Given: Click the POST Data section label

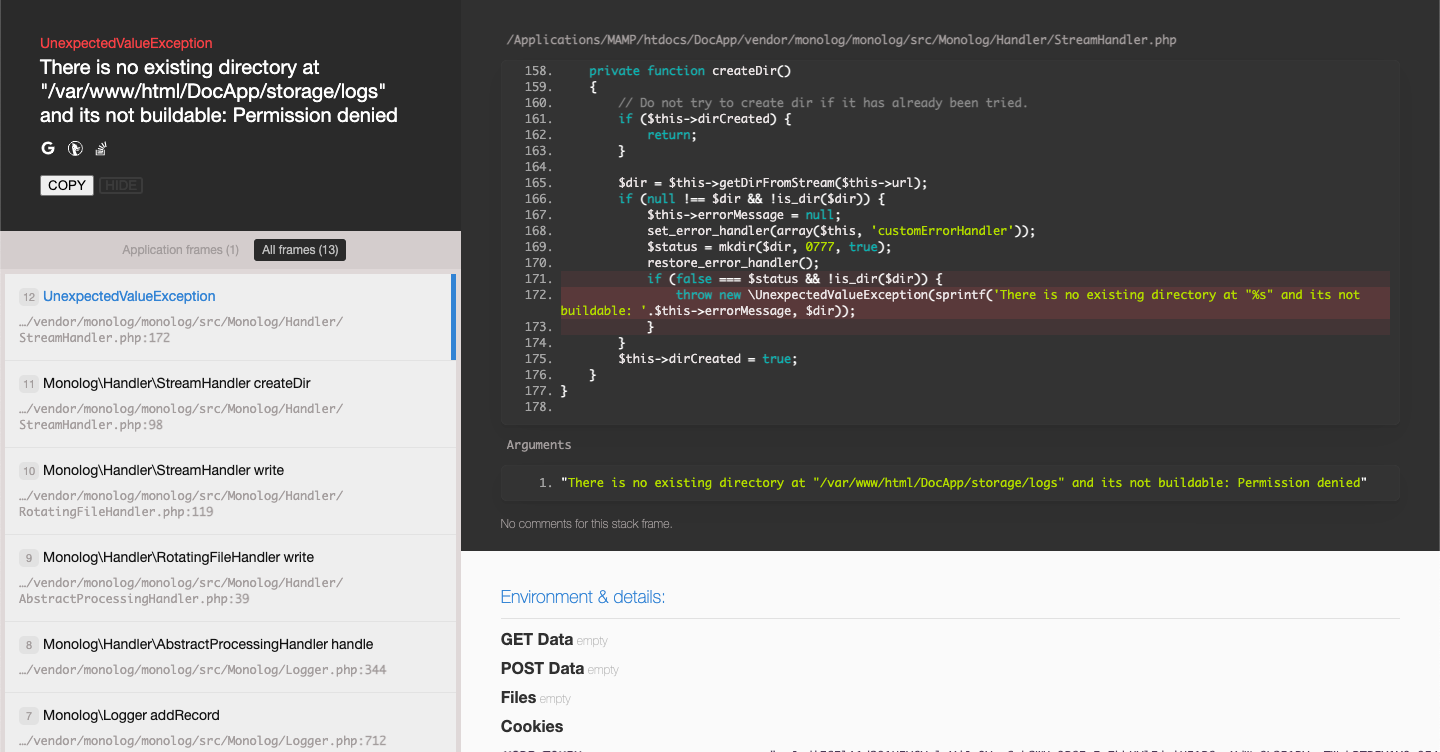Looking at the screenshot, I should point(542,669).
